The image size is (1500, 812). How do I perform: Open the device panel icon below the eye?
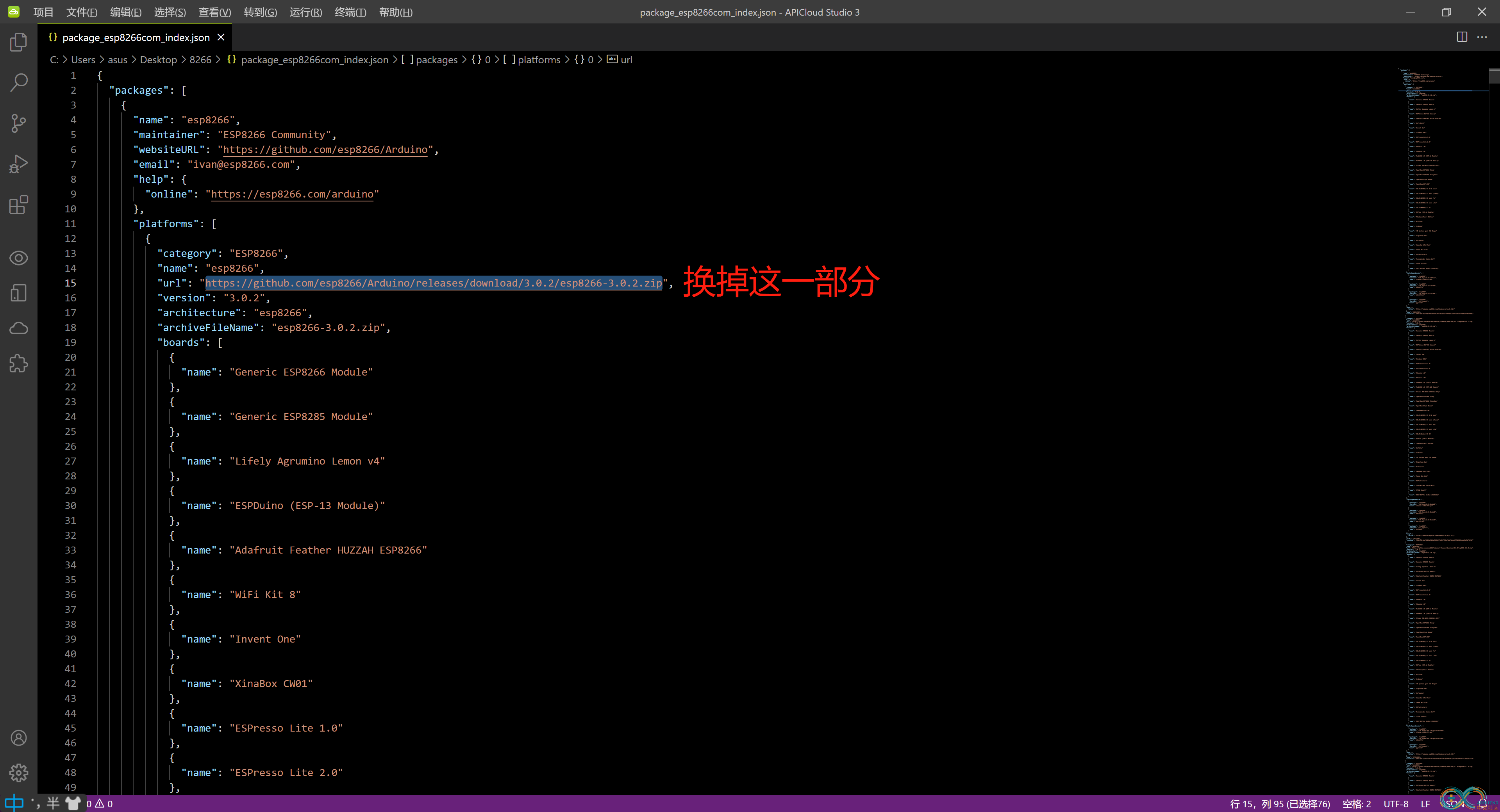19,293
